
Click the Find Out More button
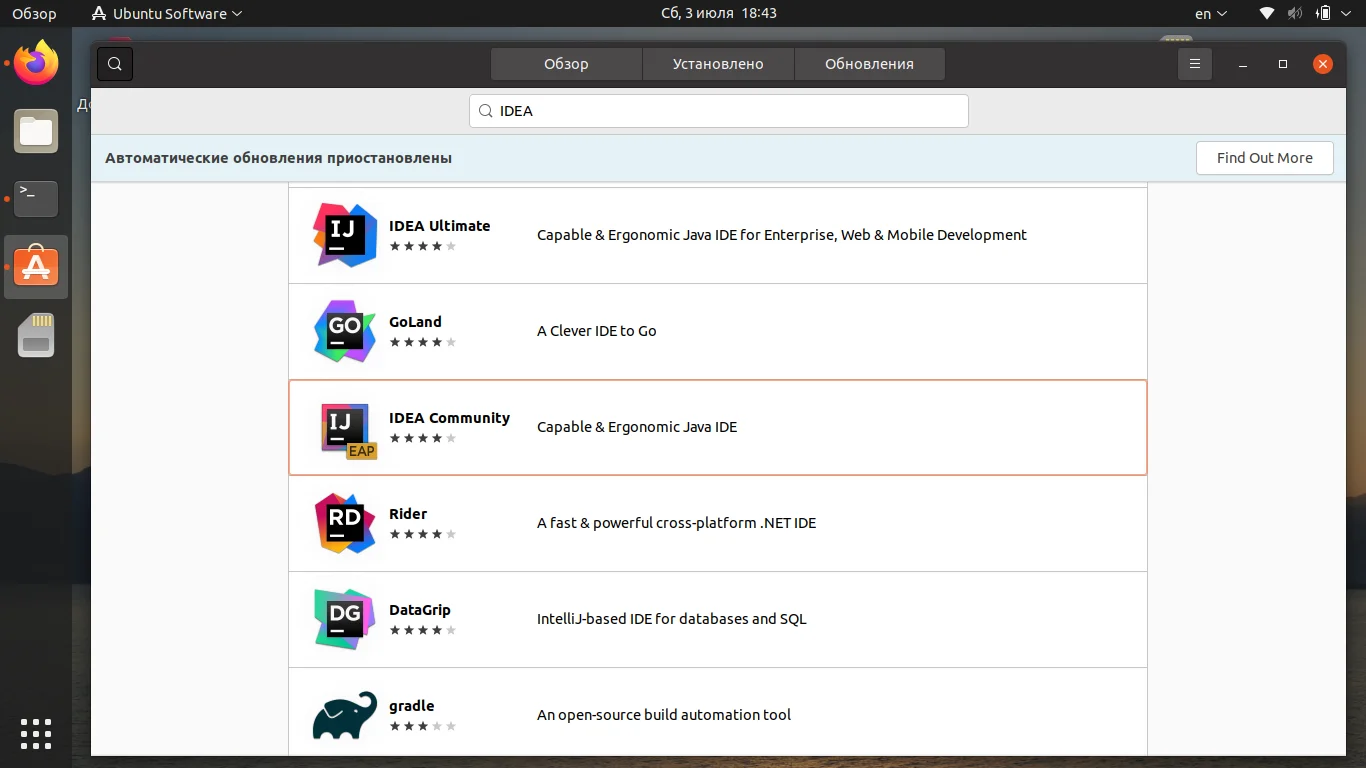coord(1265,158)
